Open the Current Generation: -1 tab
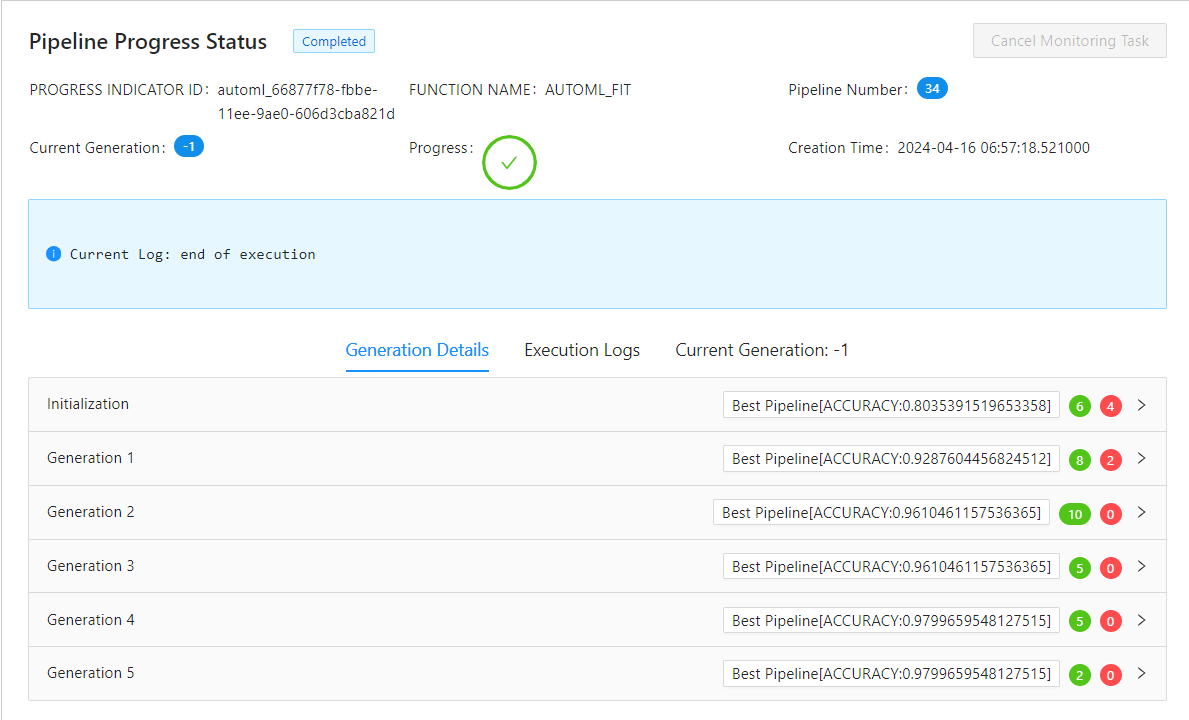Viewport: 1189px width, 720px height. [762, 350]
